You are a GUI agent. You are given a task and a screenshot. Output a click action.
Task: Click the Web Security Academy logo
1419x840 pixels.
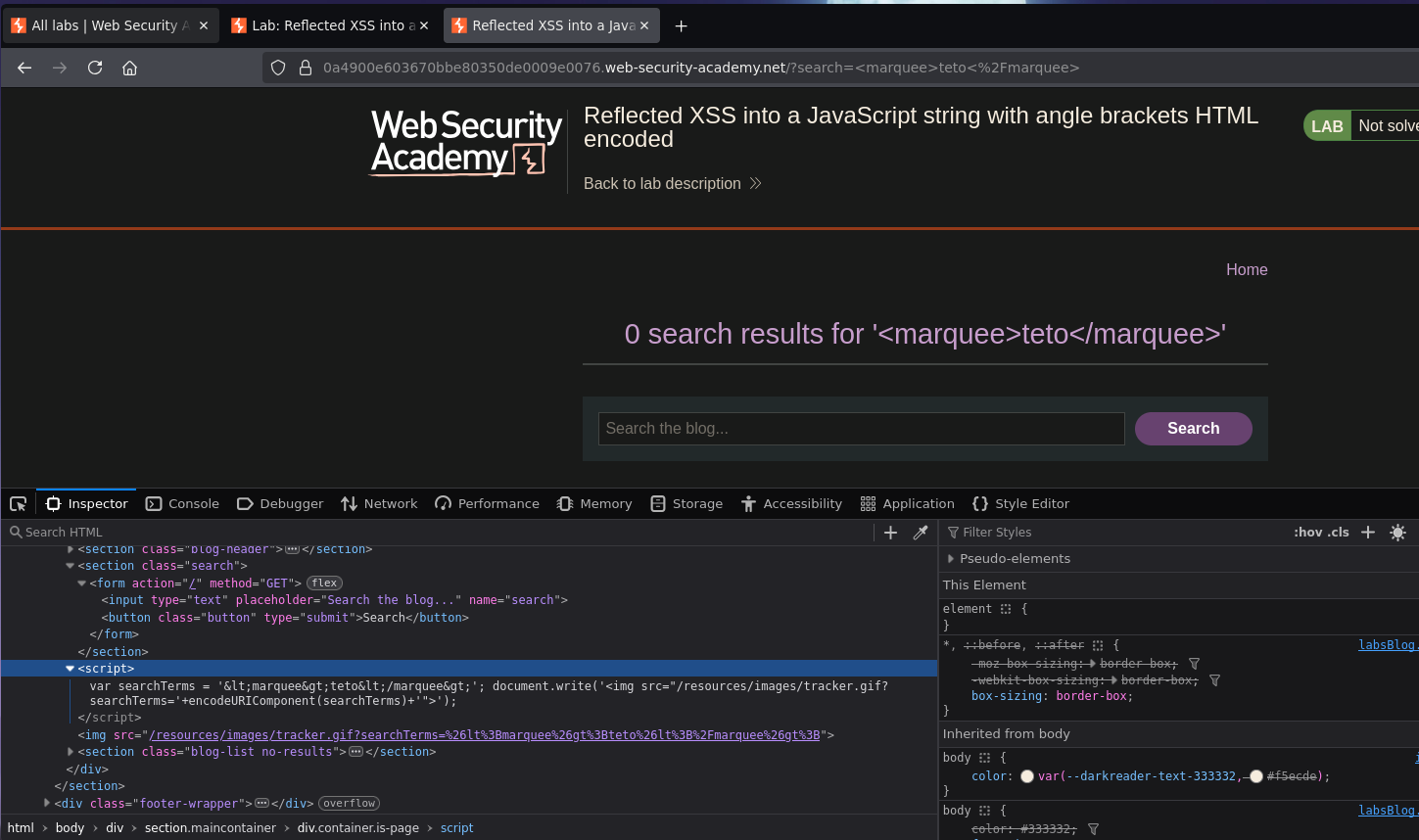coord(466,143)
